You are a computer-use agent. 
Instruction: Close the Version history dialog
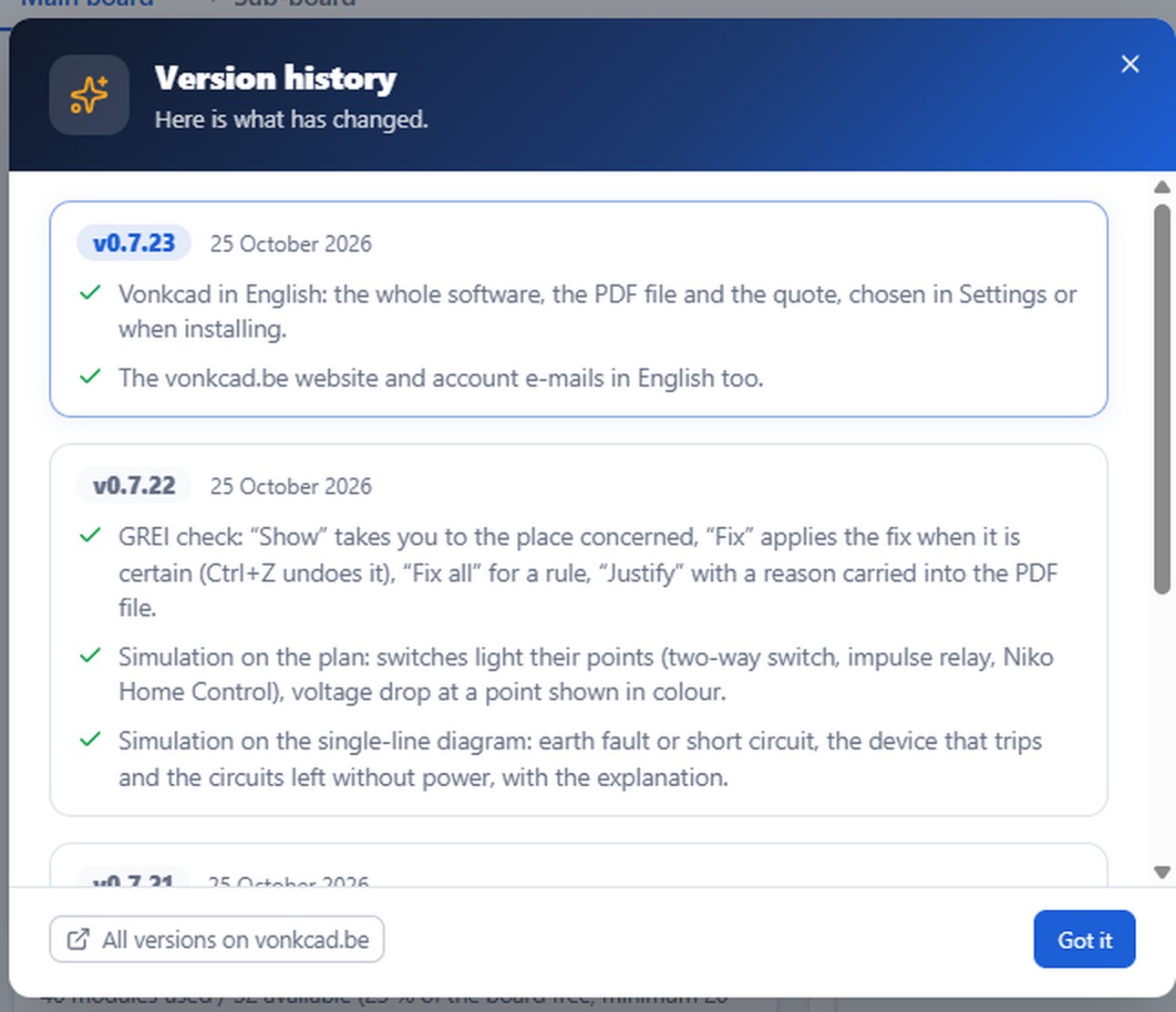[x=1130, y=64]
